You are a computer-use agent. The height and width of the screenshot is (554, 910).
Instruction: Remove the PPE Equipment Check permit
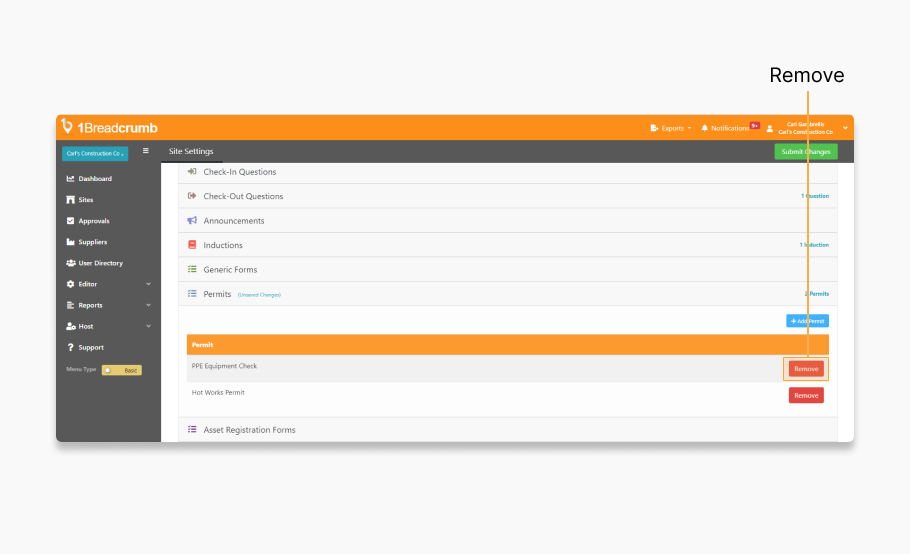(x=806, y=369)
